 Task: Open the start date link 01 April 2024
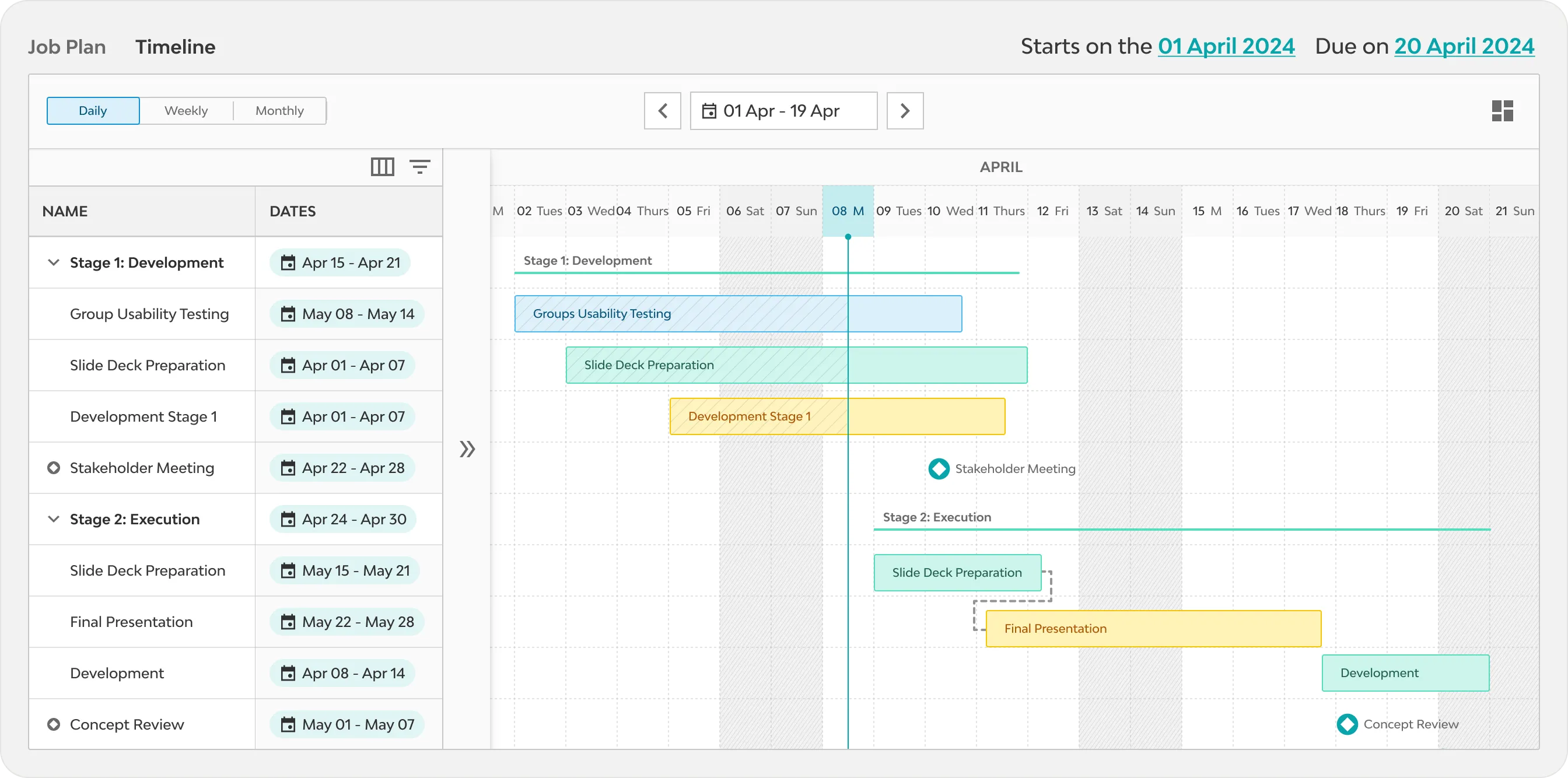pyautogui.click(x=1226, y=45)
